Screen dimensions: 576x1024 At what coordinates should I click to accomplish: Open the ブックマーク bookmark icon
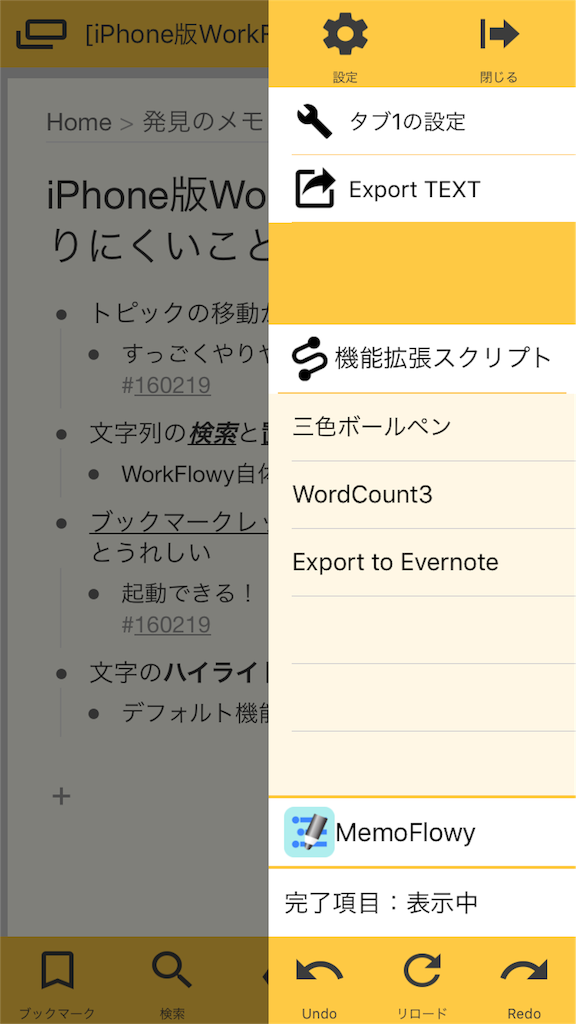(x=57, y=970)
